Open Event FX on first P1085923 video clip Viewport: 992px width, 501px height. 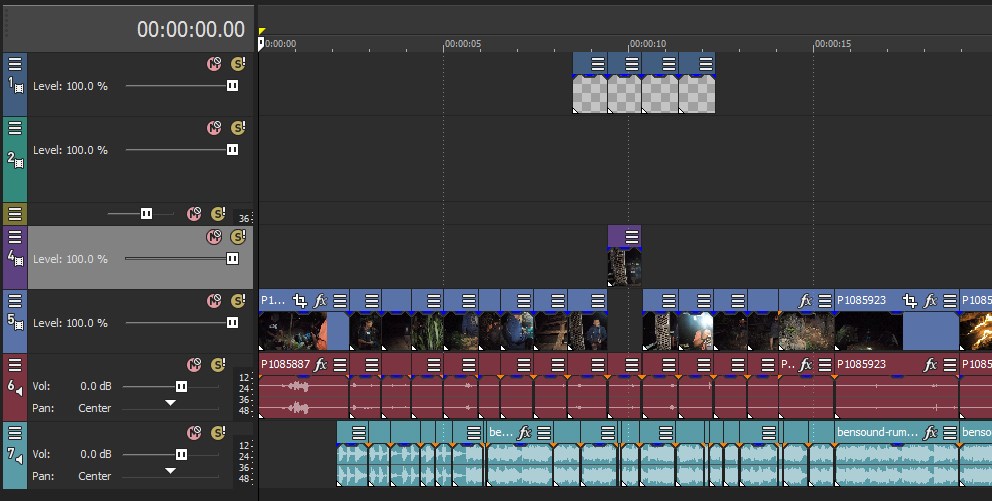pyautogui.click(x=930, y=300)
